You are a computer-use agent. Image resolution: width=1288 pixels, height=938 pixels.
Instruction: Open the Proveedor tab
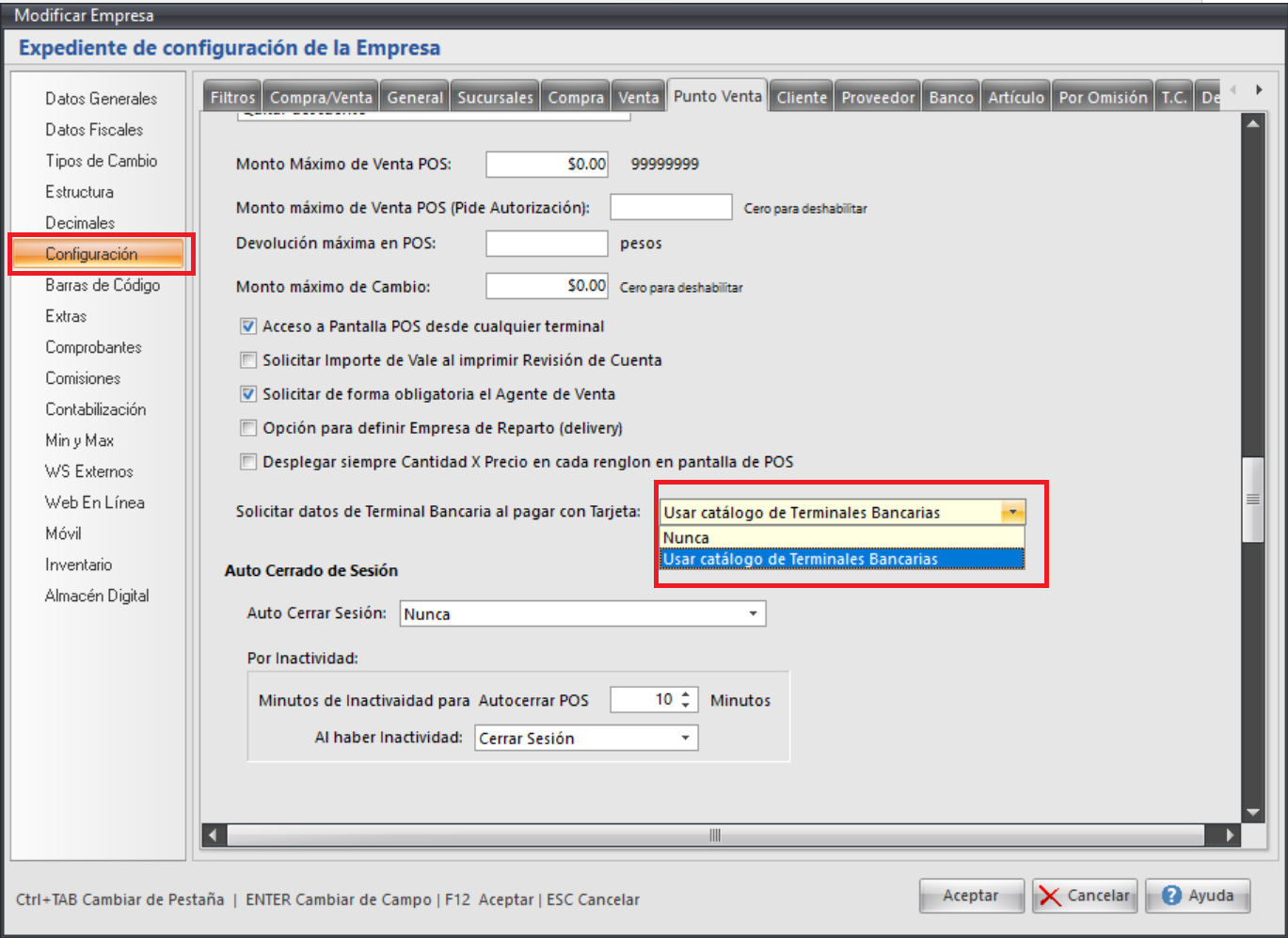click(877, 97)
